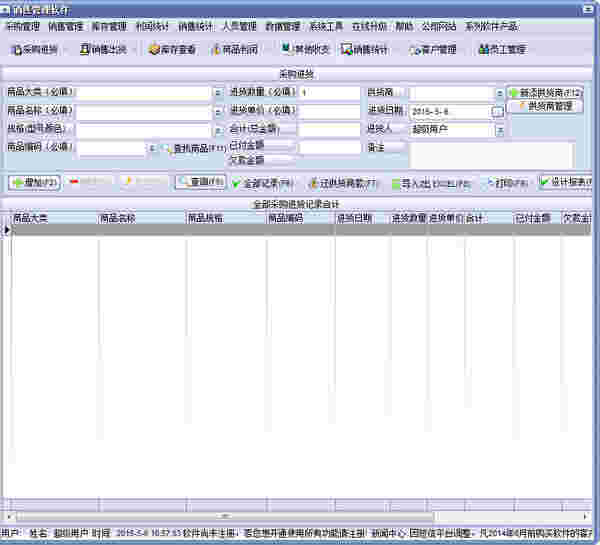Click the 进货单价 input field

[329, 111]
